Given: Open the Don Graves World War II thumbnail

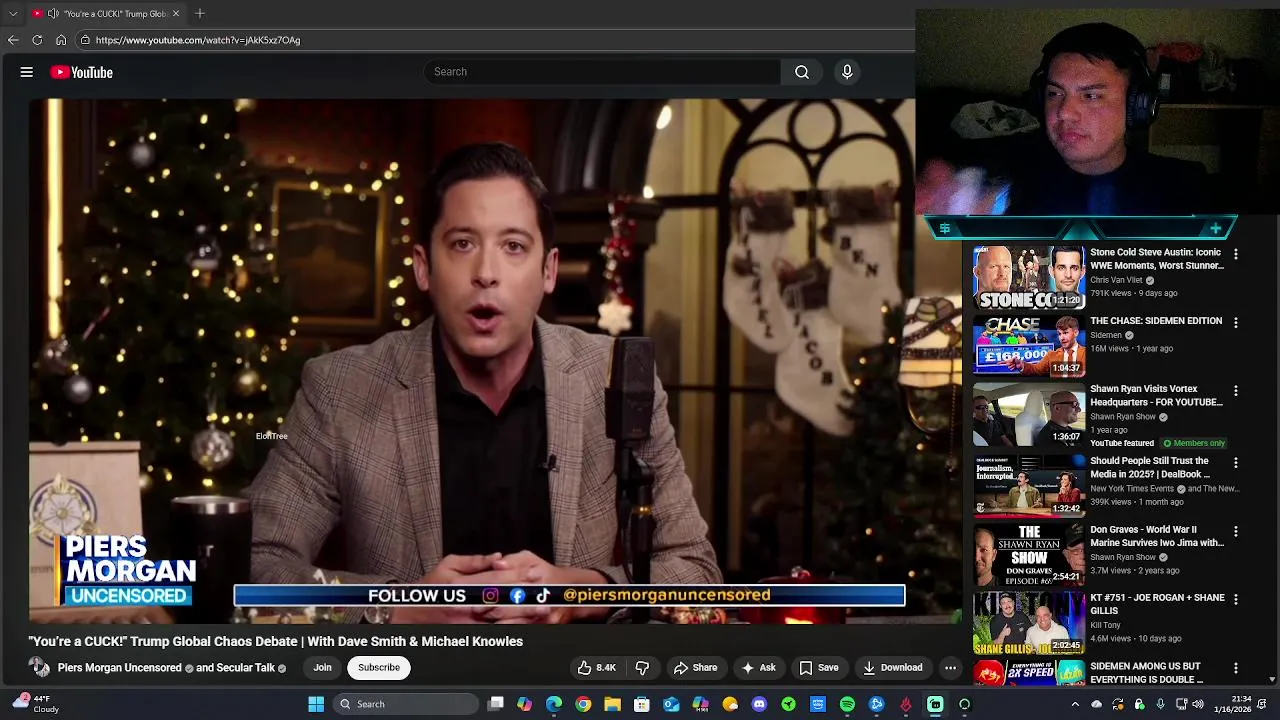Looking at the screenshot, I should coord(1029,555).
